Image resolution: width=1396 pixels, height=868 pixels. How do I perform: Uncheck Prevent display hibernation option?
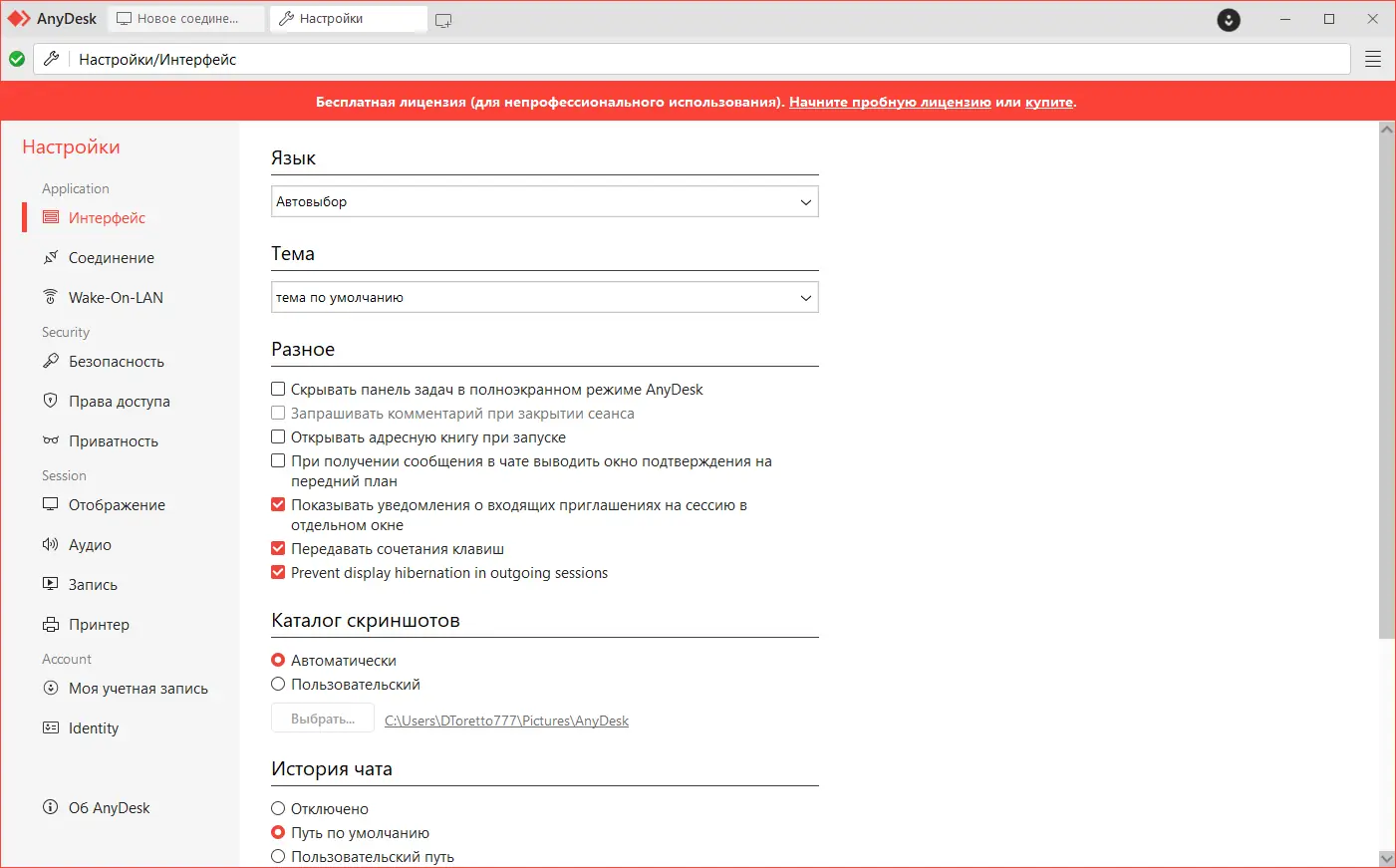tap(278, 572)
